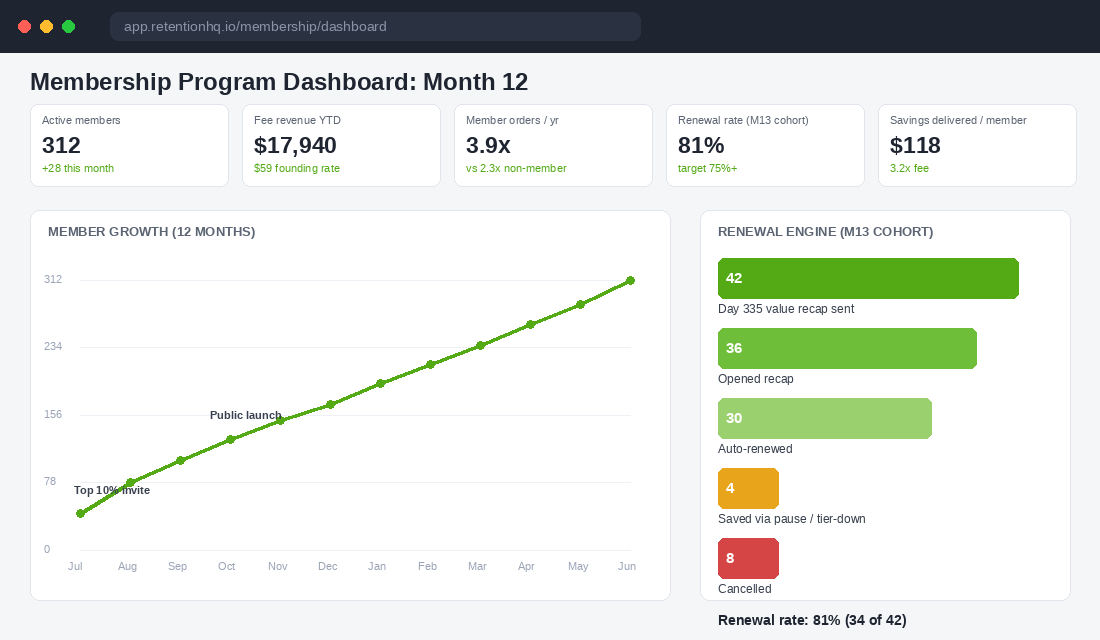Open the Active members 312 card
Image resolution: width=1100 pixels, height=640 pixels.
(x=130, y=146)
